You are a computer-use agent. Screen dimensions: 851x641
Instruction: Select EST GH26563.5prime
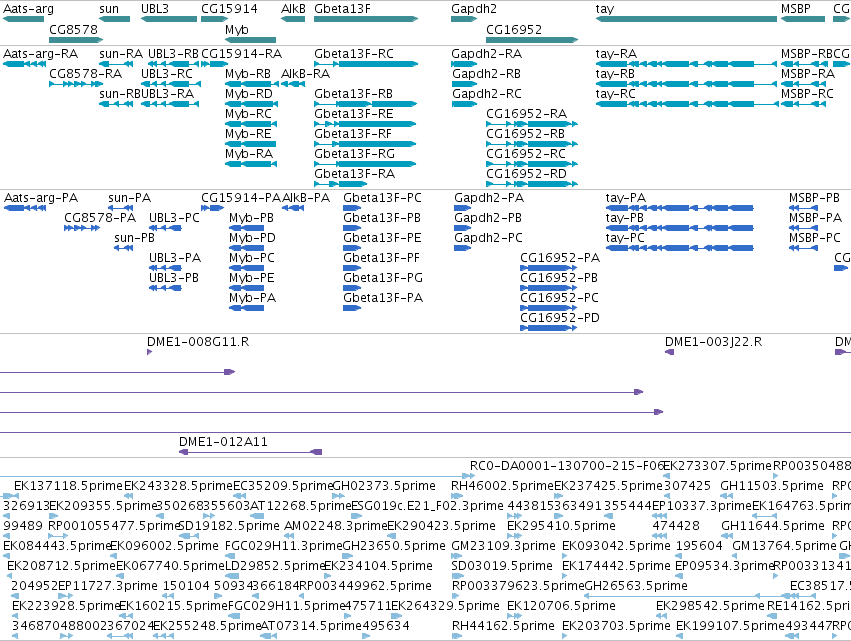688,596
